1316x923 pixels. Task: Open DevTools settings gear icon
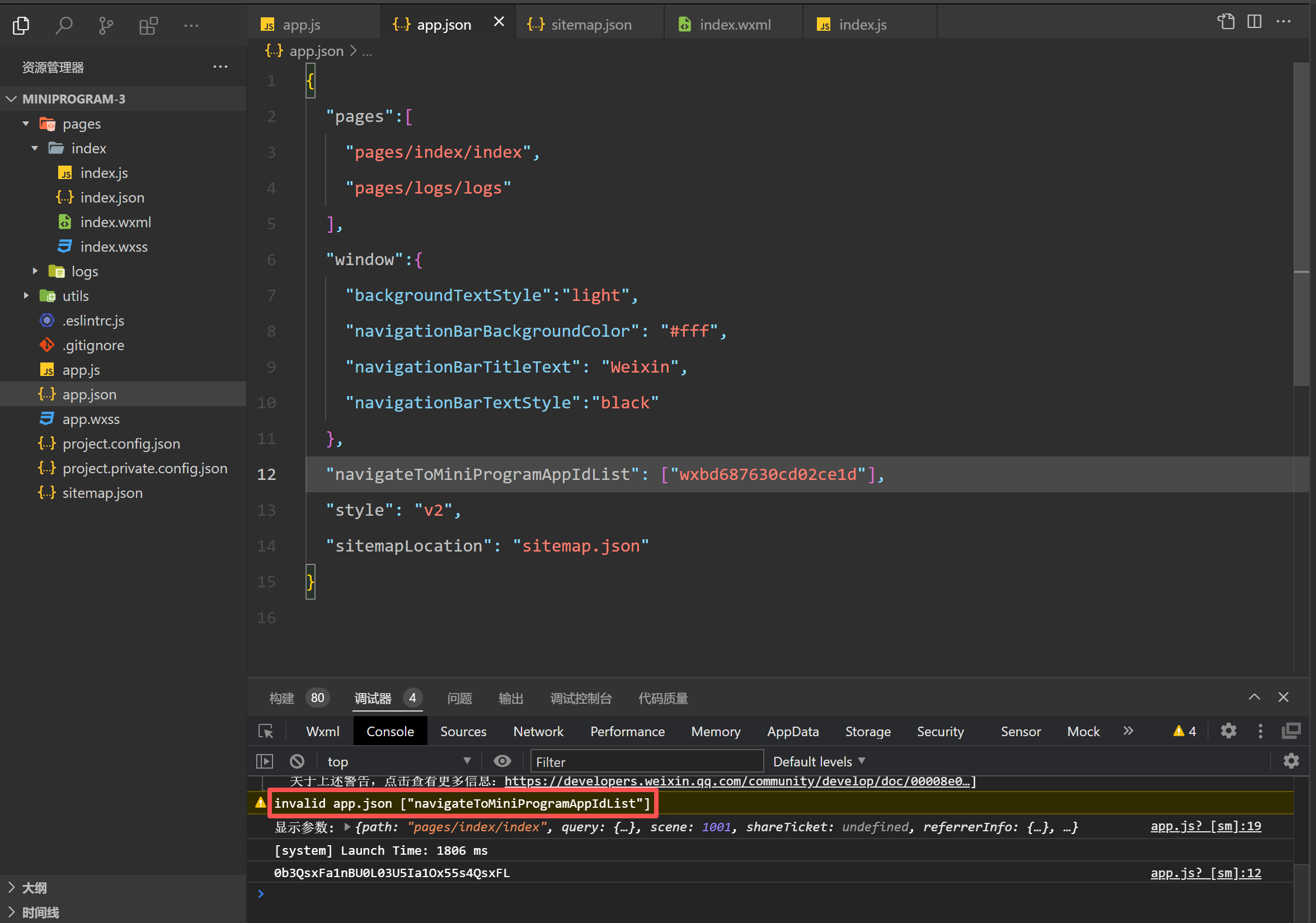(1228, 731)
